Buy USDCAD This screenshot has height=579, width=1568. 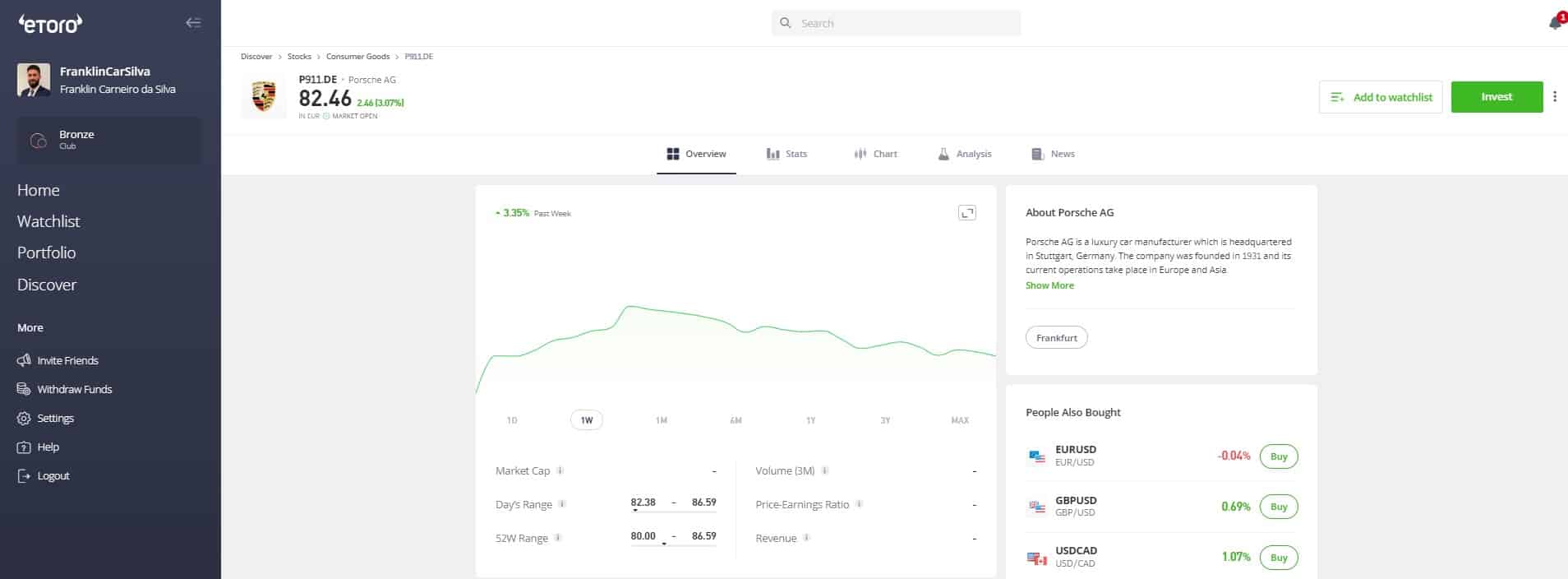point(1279,558)
